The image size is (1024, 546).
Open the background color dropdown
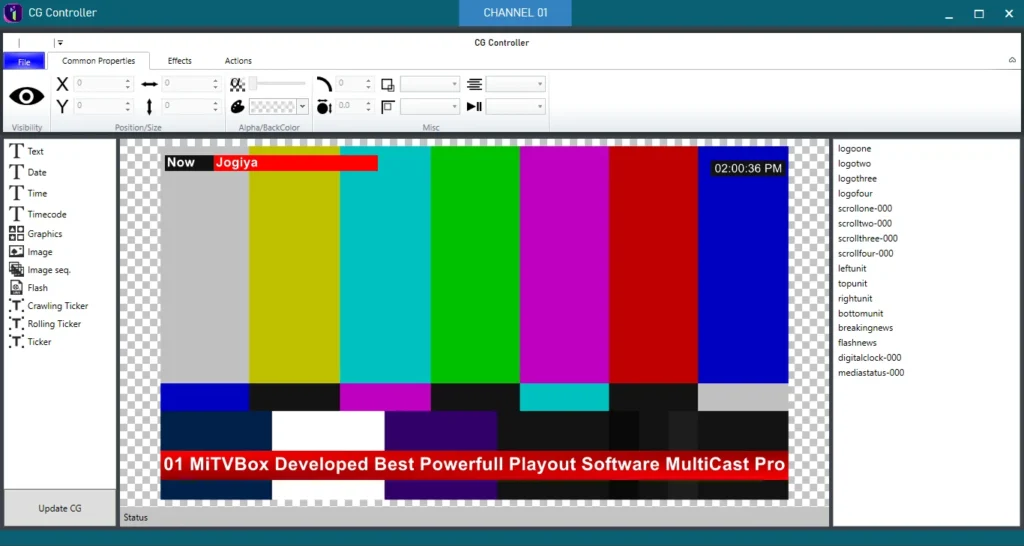pos(302,107)
